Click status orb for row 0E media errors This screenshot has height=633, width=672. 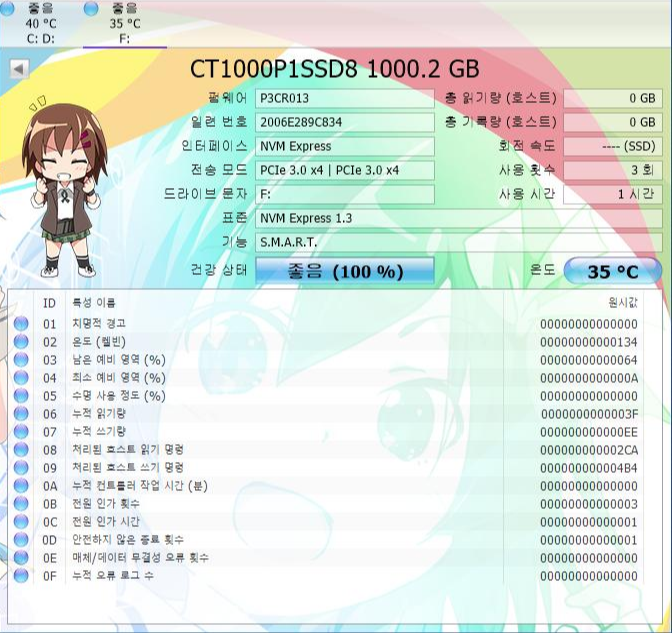pyautogui.click(x=21, y=558)
